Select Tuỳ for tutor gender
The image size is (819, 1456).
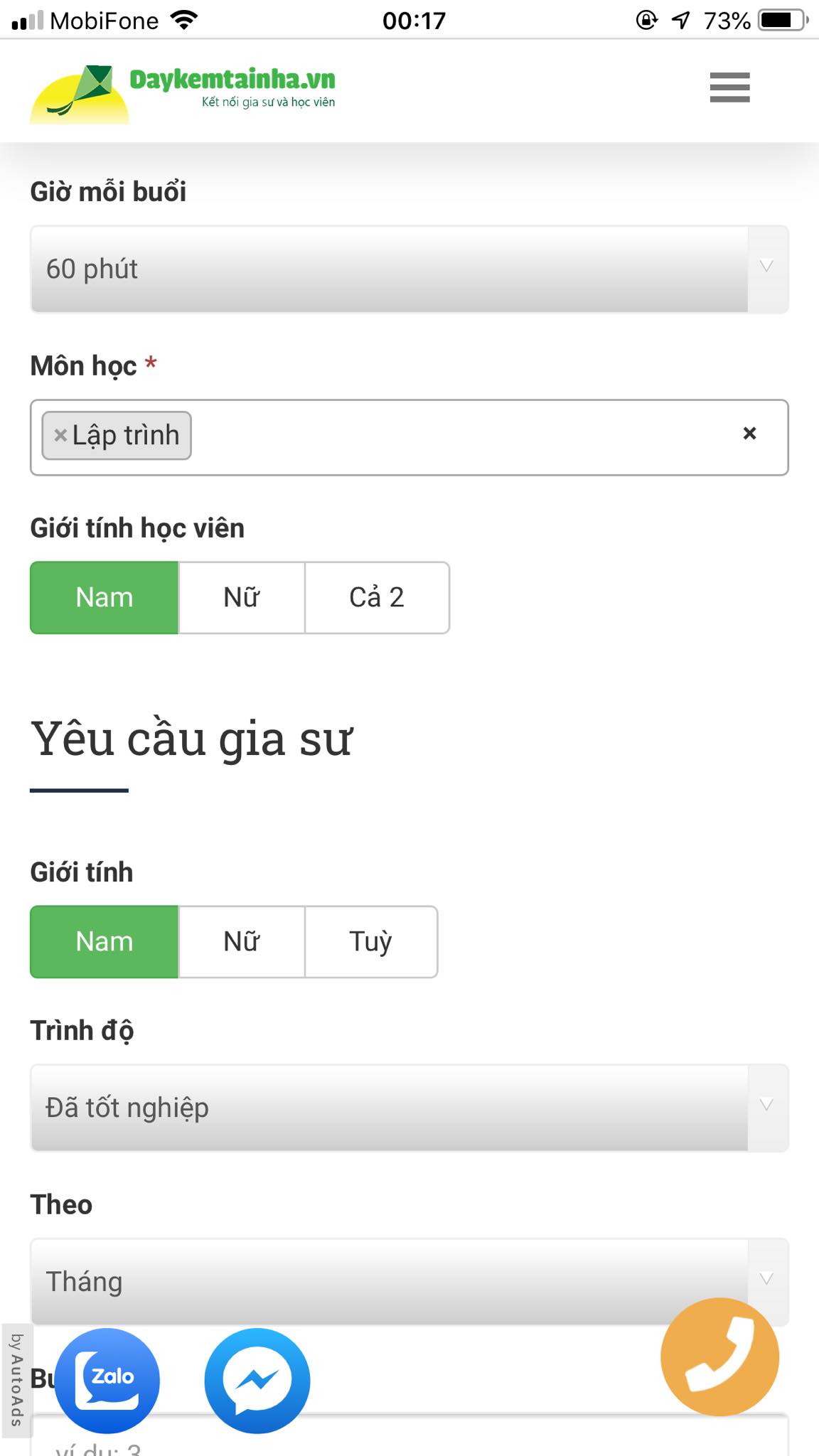coord(370,941)
